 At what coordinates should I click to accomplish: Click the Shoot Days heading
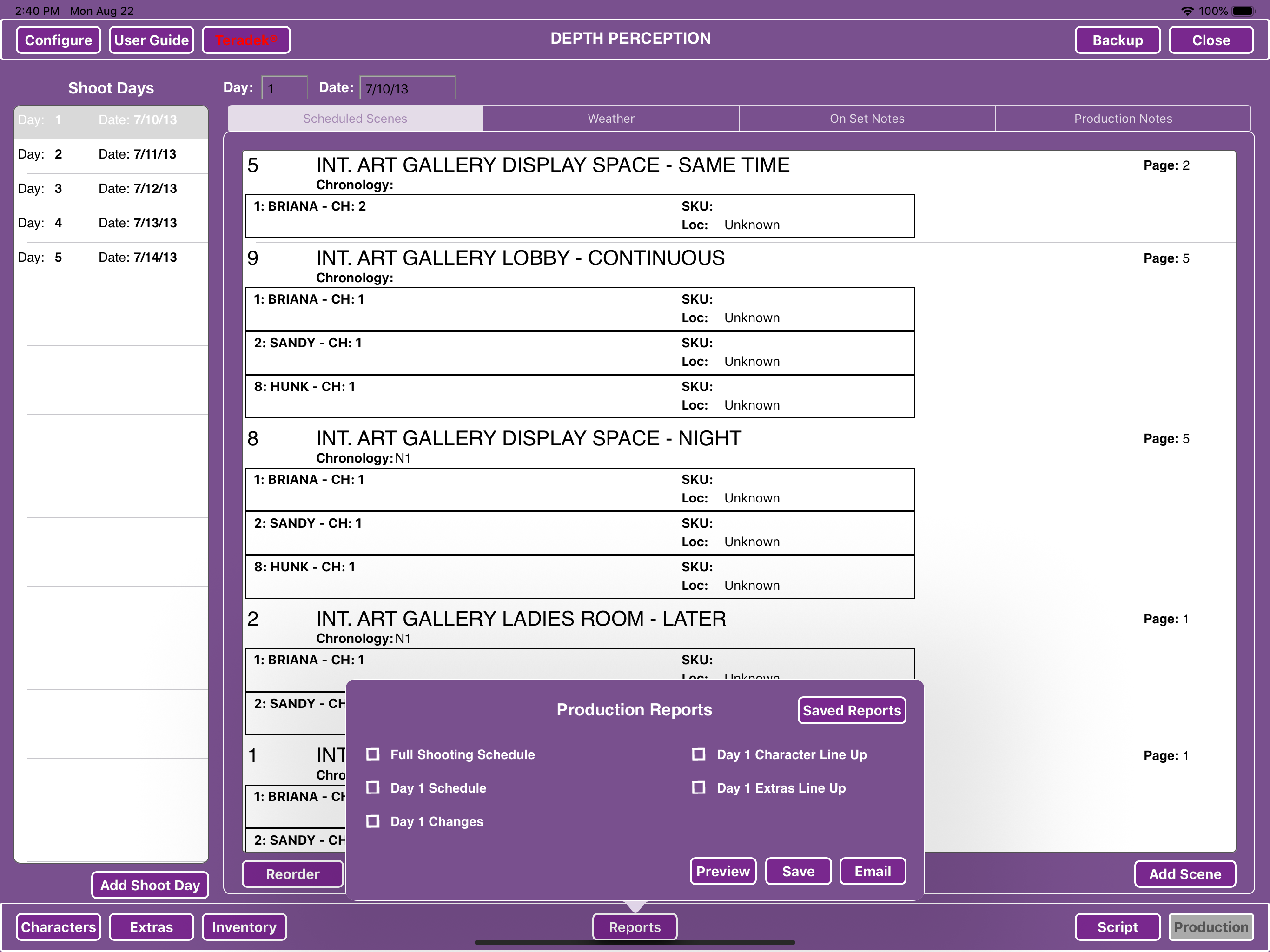[x=111, y=88]
